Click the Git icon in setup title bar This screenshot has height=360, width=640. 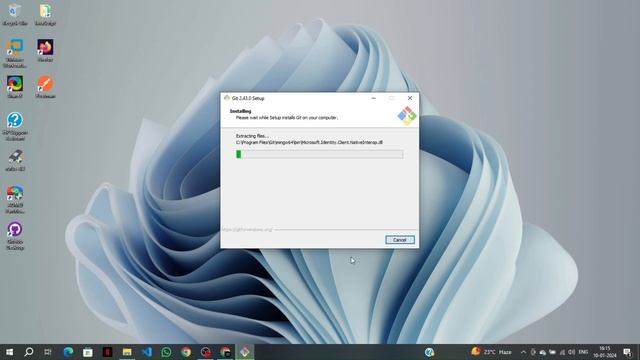point(227,98)
